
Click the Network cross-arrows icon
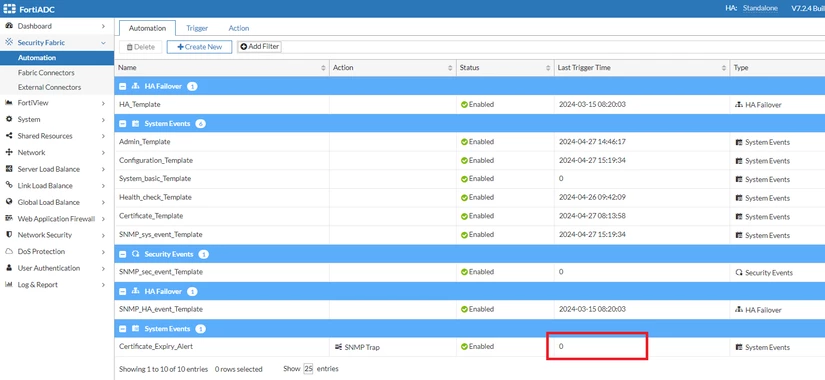click(8, 153)
